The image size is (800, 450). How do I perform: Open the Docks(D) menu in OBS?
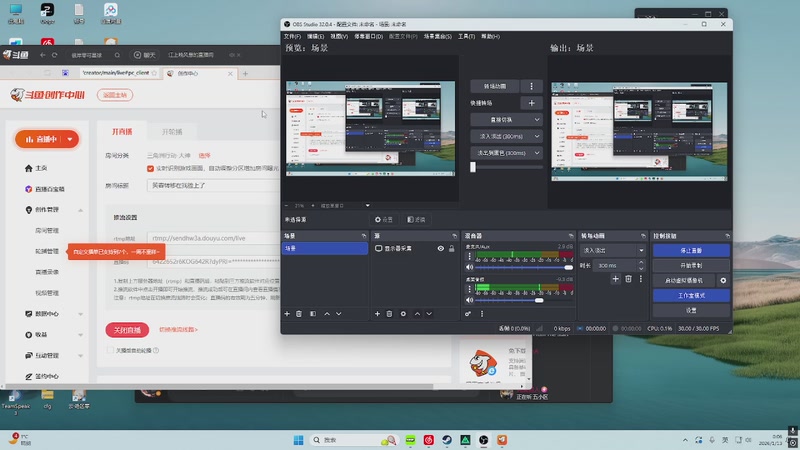[368, 36]
